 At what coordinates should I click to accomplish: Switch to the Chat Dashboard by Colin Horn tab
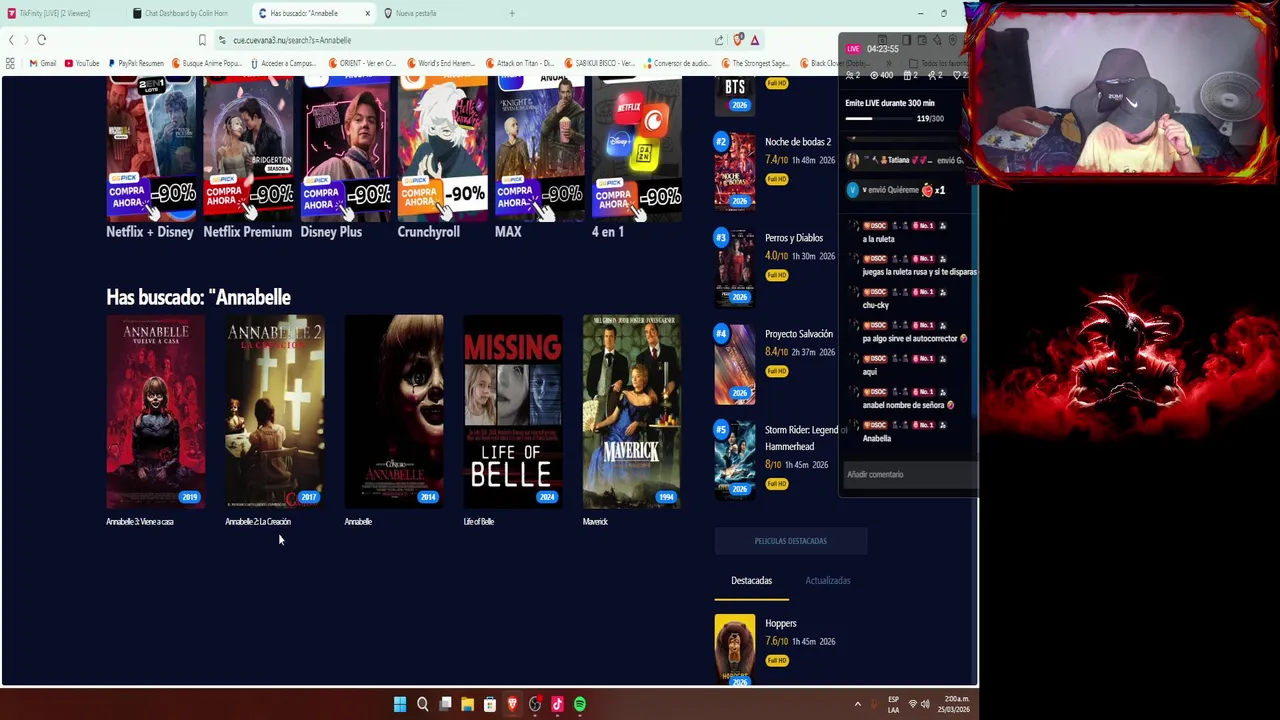pos(186,13)
